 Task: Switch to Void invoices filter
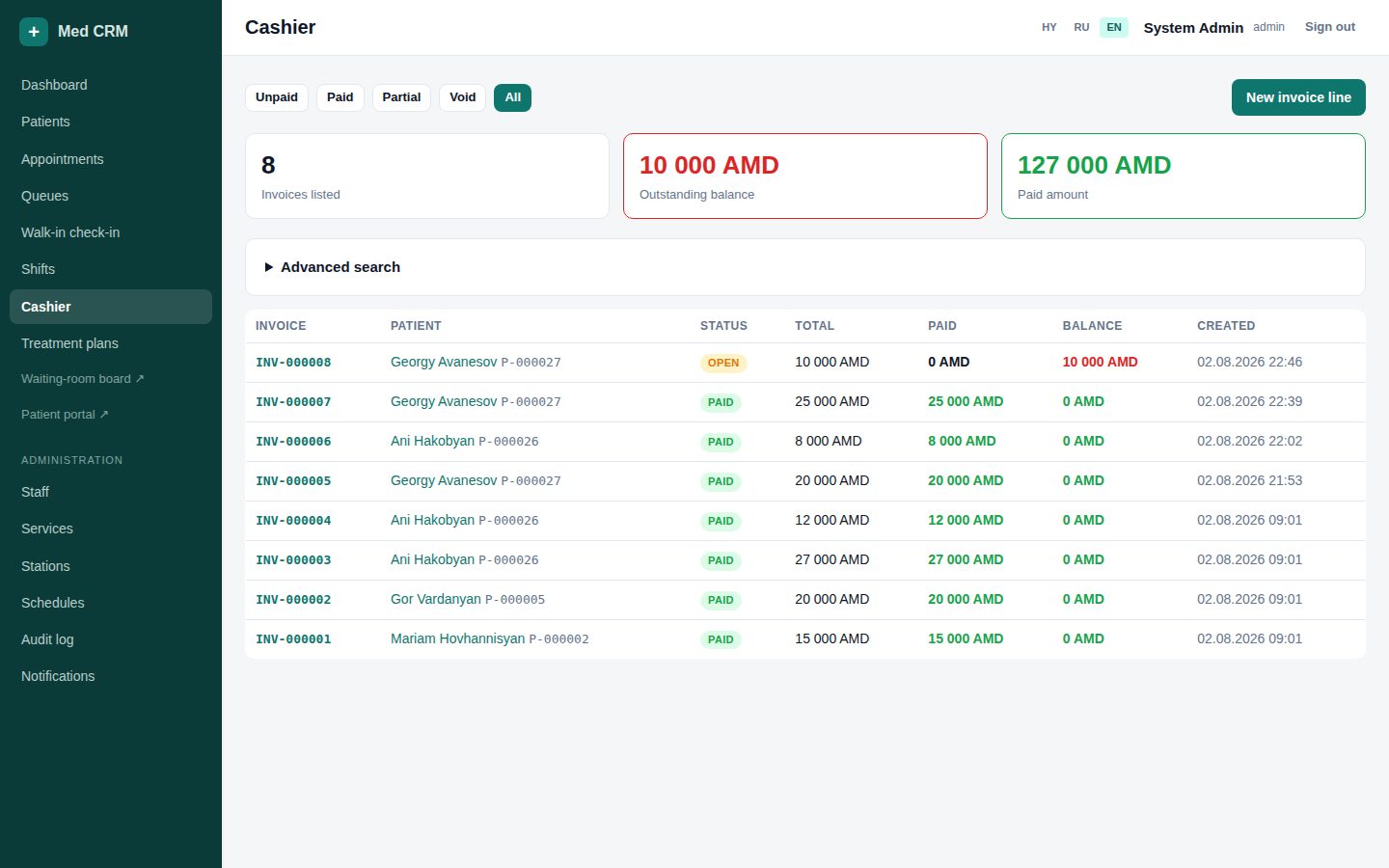(463, 97)
